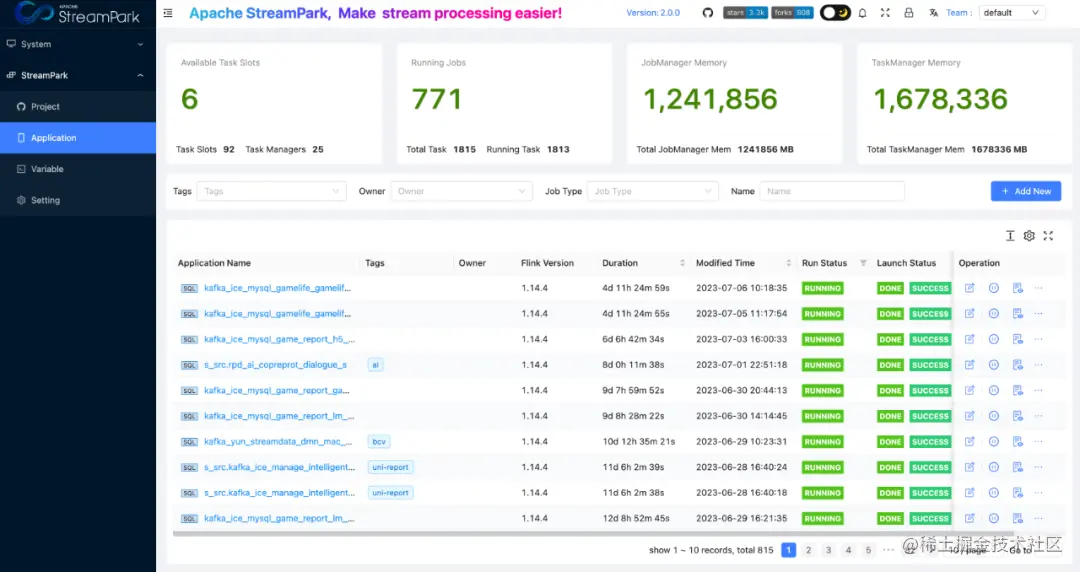Screen dimensions: 1080x572
Task: Expand table to fullscreen icon
Action: (1048, 236)
